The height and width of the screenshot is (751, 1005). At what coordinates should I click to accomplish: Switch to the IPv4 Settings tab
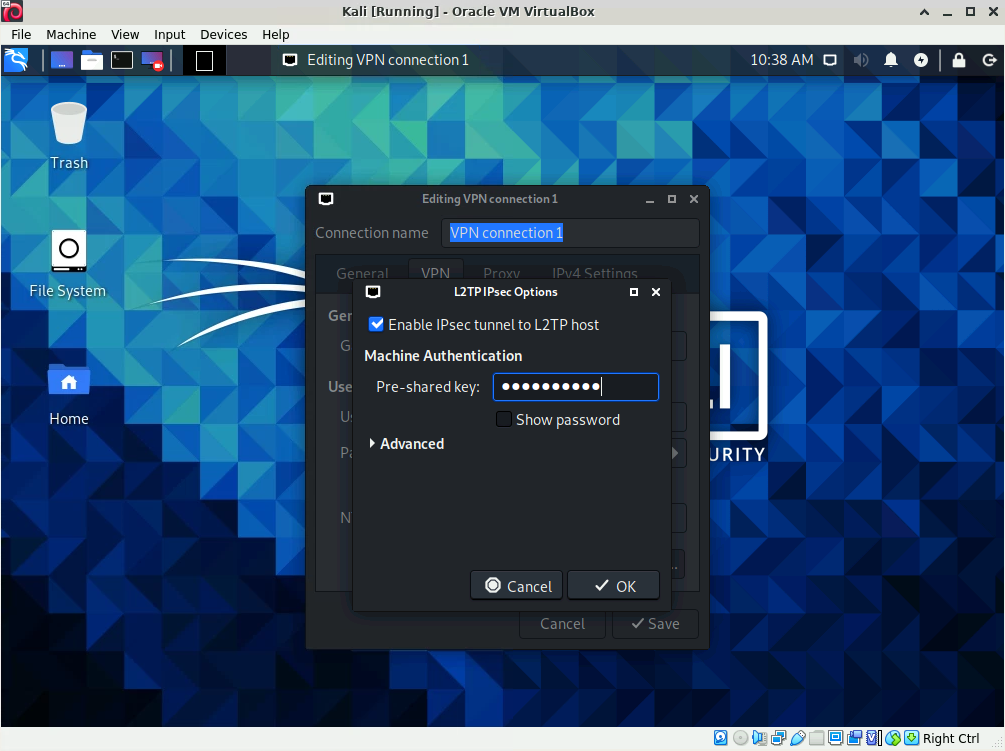[x=595, y=273]
